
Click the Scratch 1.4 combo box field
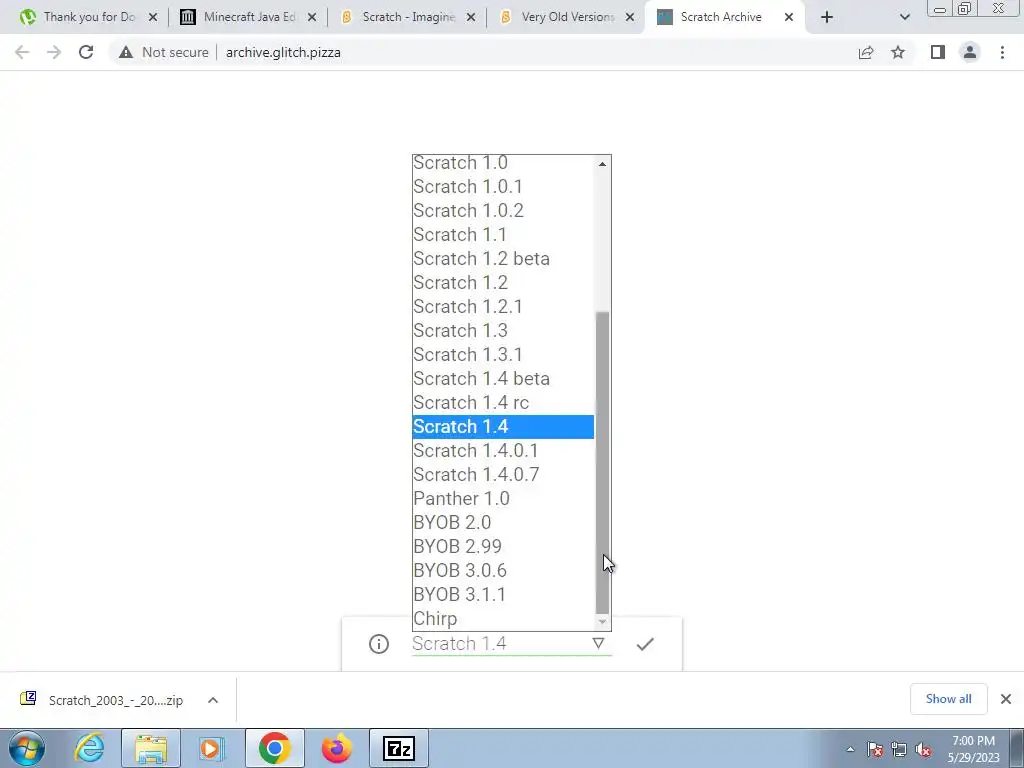511,644
